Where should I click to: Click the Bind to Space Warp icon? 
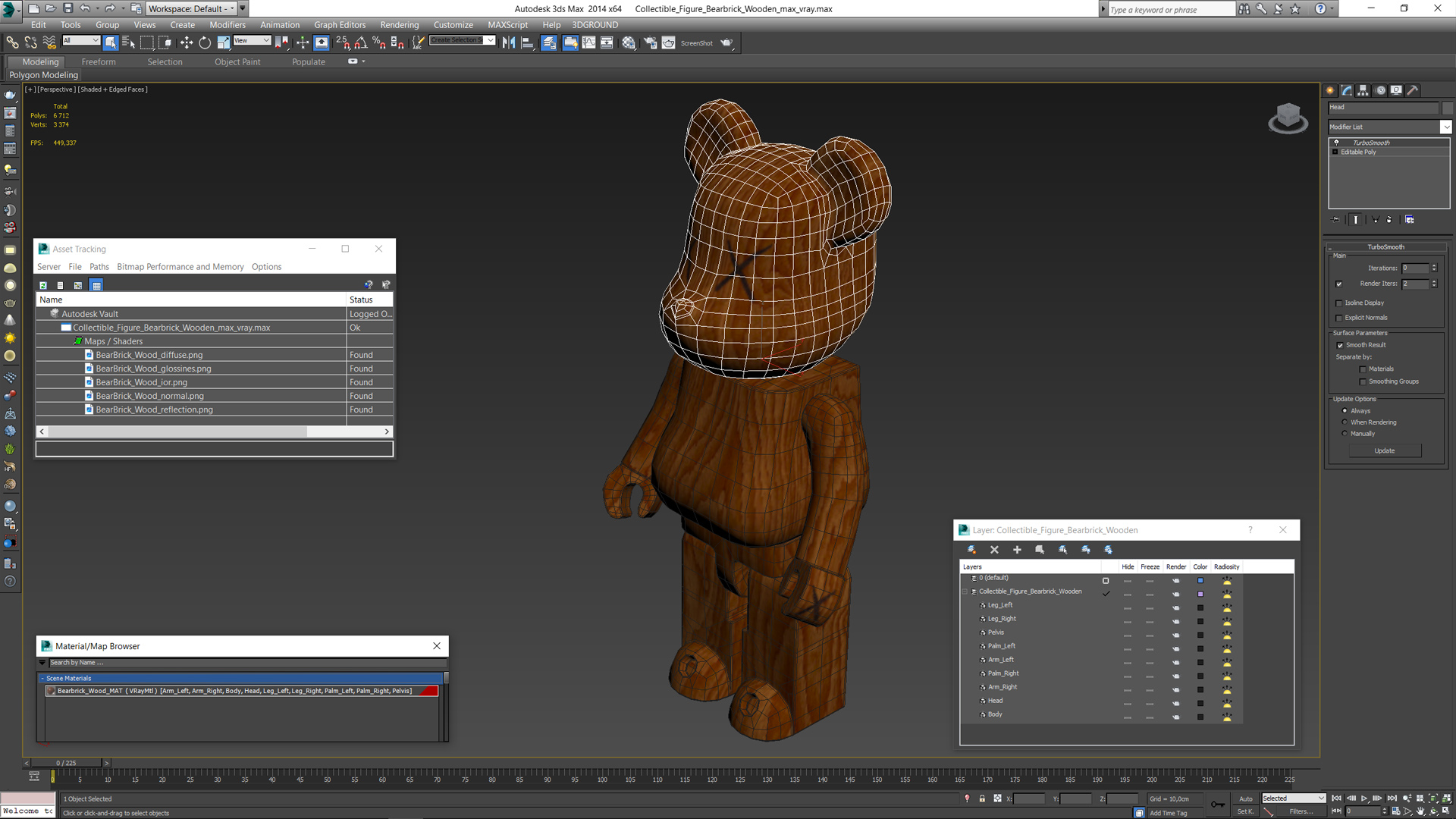click(49, 42)
